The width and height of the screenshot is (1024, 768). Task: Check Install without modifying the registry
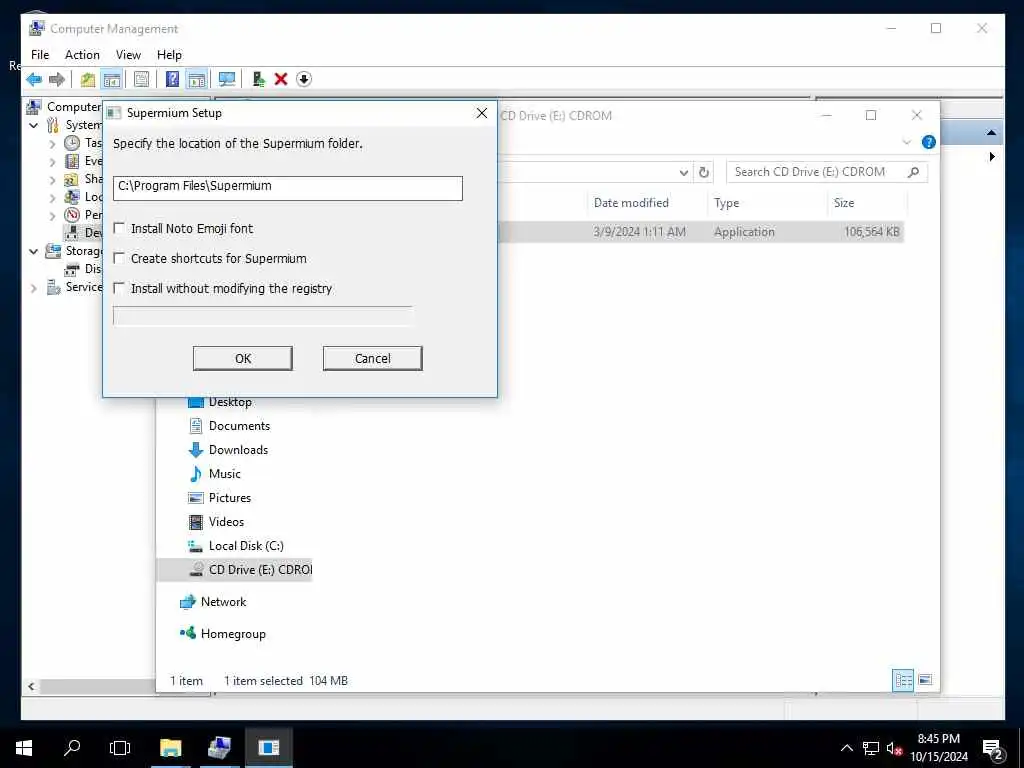(119, 288)
